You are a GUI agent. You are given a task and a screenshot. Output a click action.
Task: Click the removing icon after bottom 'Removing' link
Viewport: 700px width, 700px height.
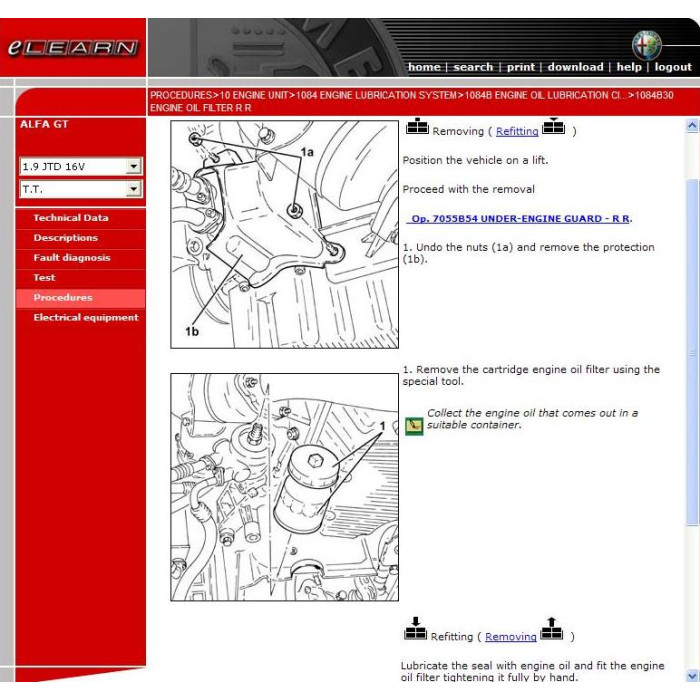[x=551, y=629]
